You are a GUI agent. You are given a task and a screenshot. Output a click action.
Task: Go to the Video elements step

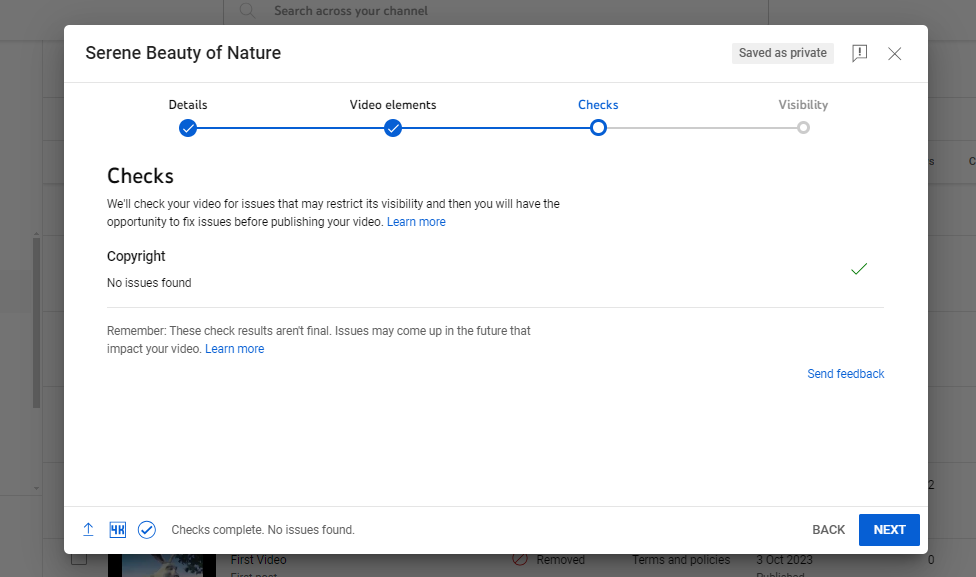click(393, 128)
